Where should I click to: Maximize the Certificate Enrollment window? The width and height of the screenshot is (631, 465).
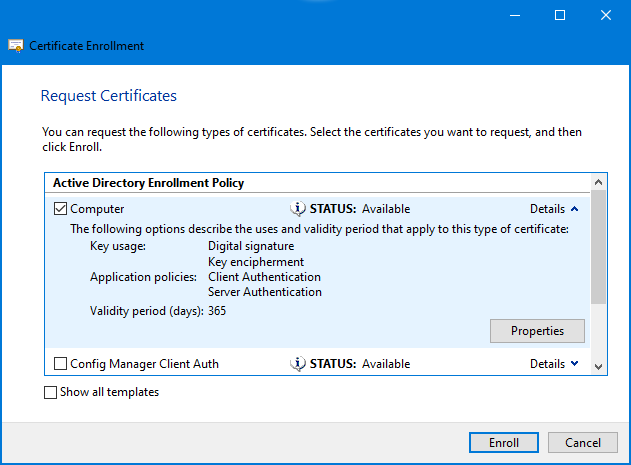560,15
